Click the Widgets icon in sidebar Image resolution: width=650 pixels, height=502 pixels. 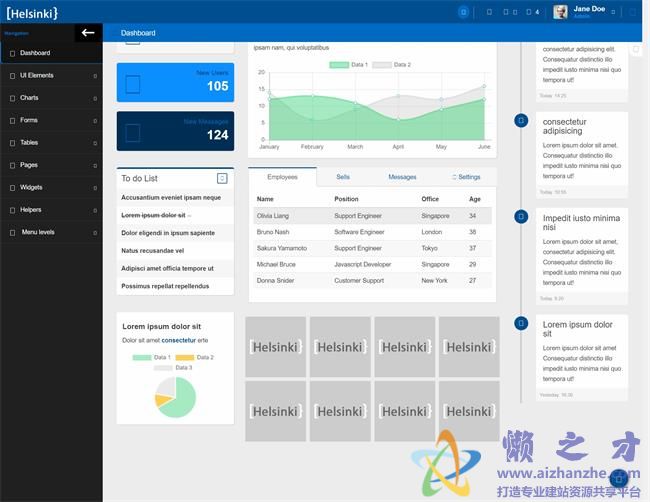tap(12, 188)
